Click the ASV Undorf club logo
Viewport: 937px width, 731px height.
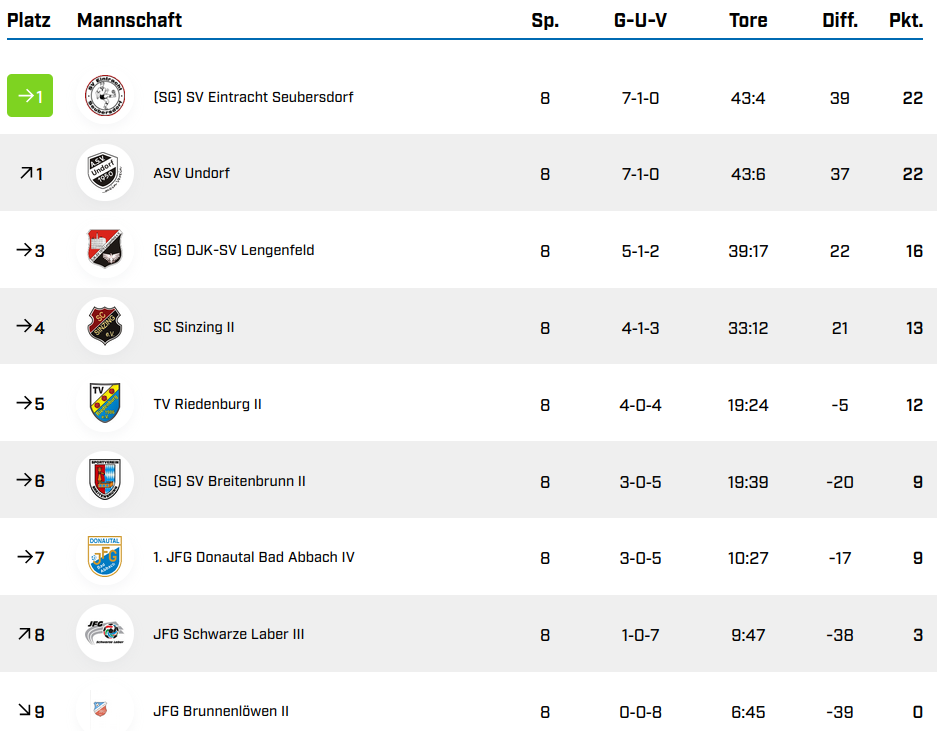pyautogui.click(x=104, y=173)
